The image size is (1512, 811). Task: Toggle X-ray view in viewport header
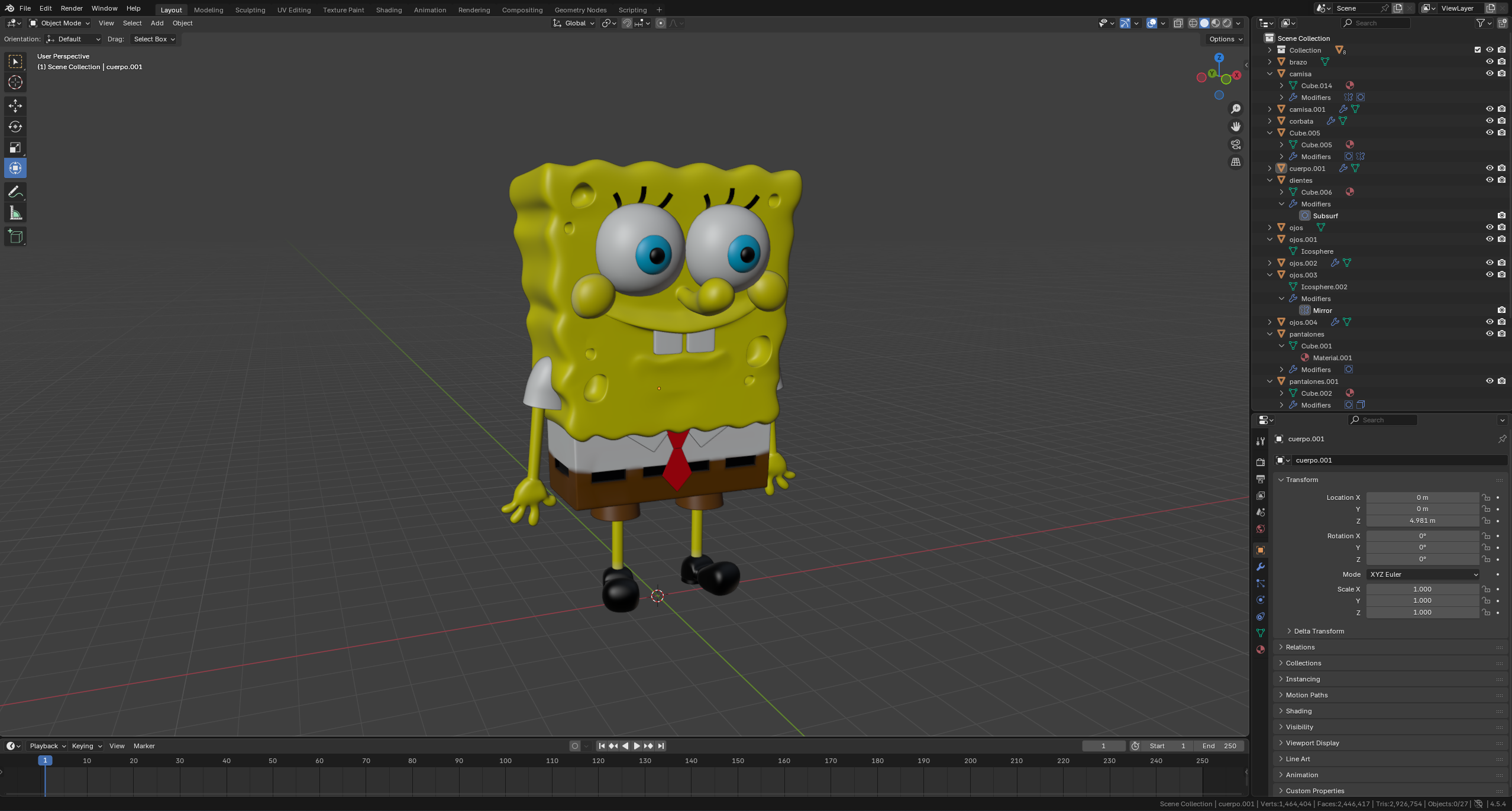(x=1178, y=23)
